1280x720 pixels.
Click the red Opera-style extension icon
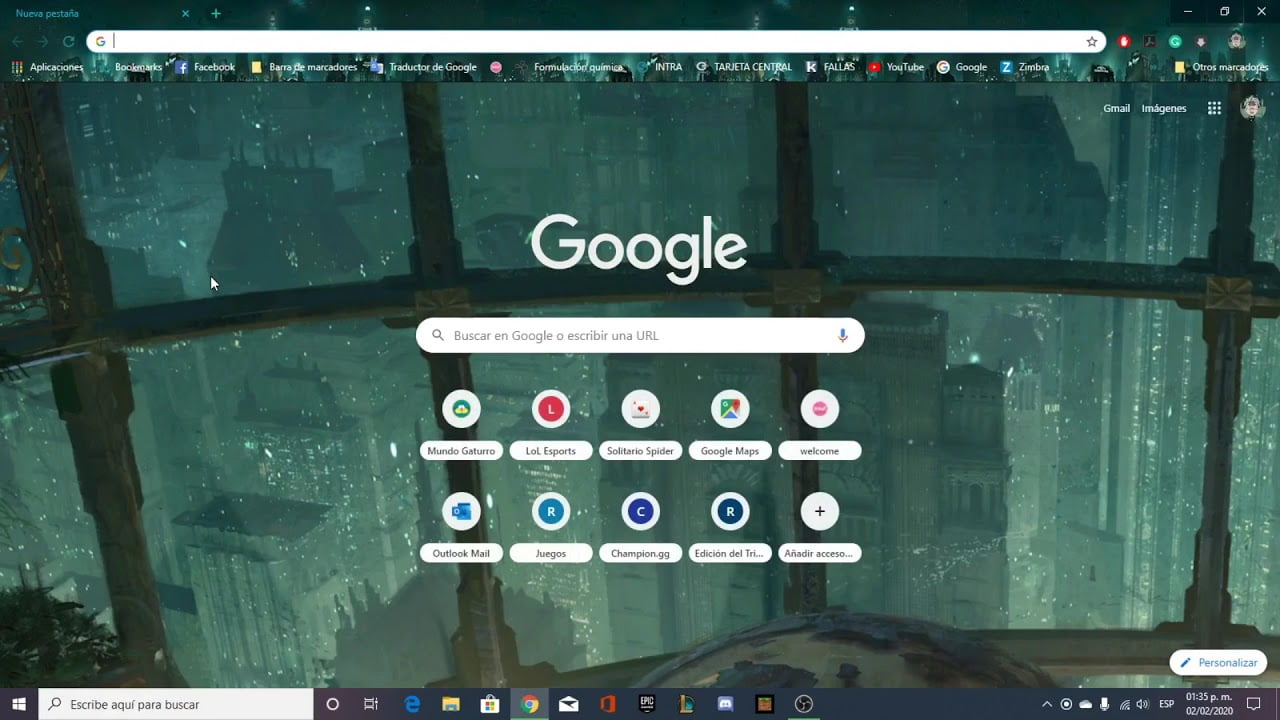[1124, 41]
